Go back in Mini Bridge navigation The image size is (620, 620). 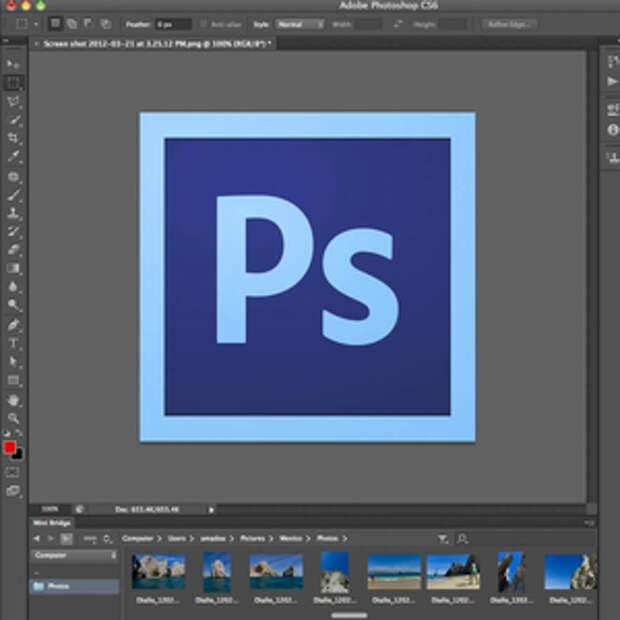tap(36, 538)
